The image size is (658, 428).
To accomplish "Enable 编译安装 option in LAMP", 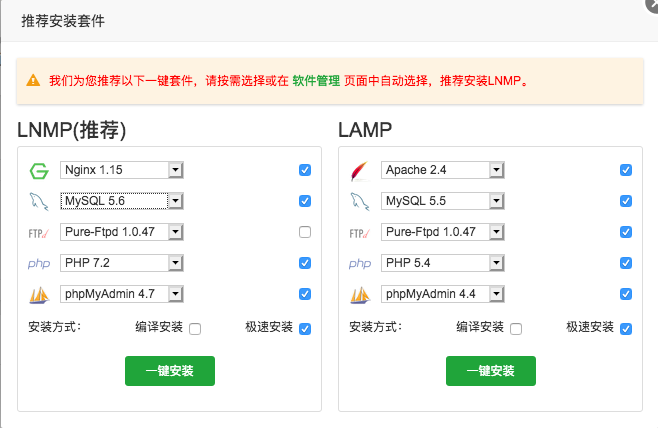I will (516, 329).
